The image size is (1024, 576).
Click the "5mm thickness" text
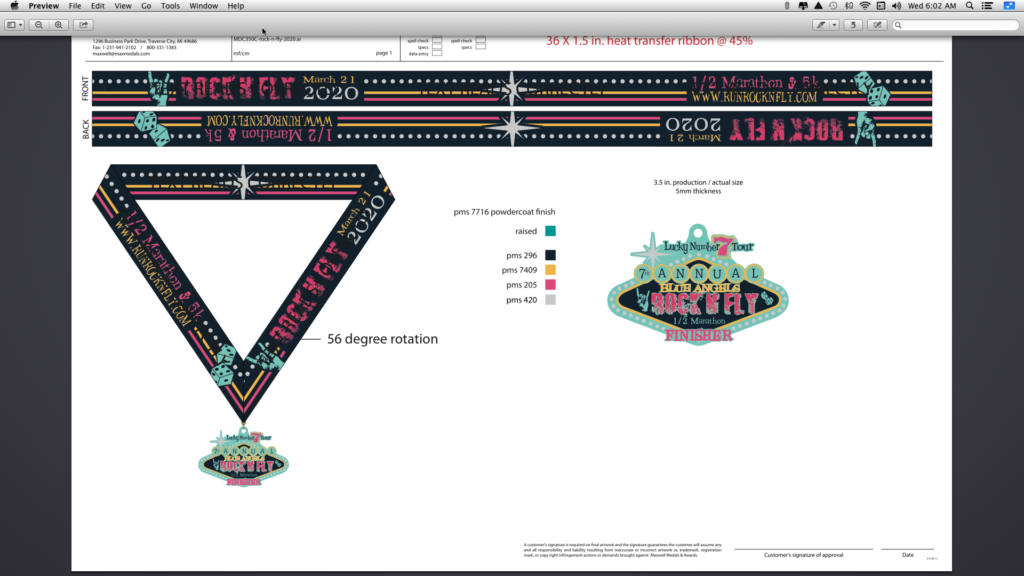click(x=698, y=191)
